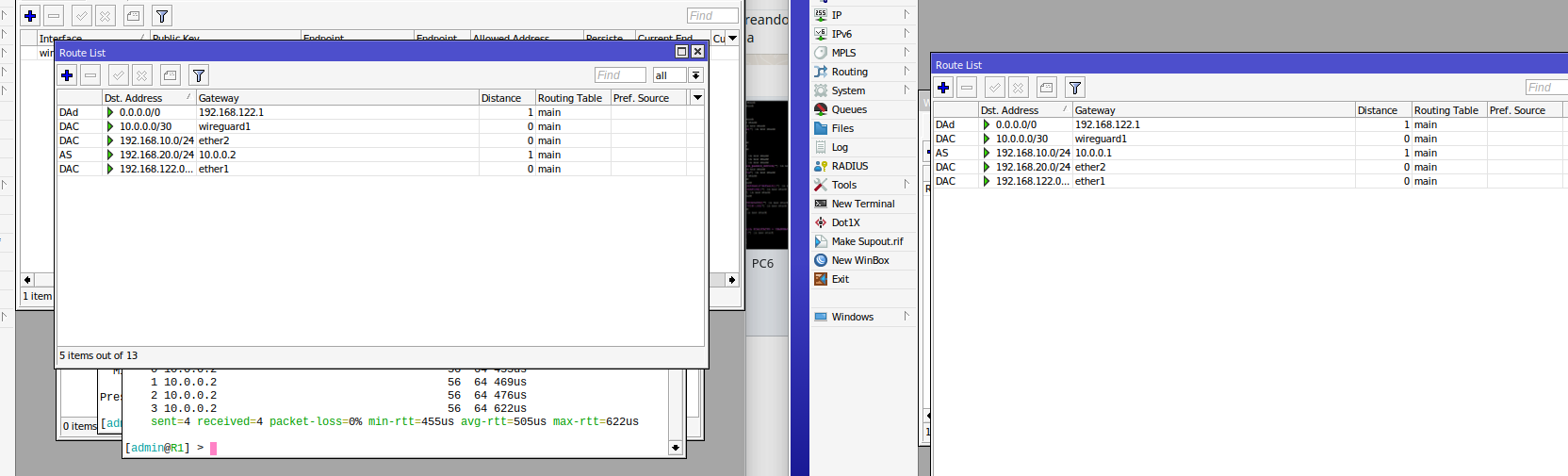This screenshot has width=1568, height=476.
Task: Launch New Terminal
Action: click(862, 204)
